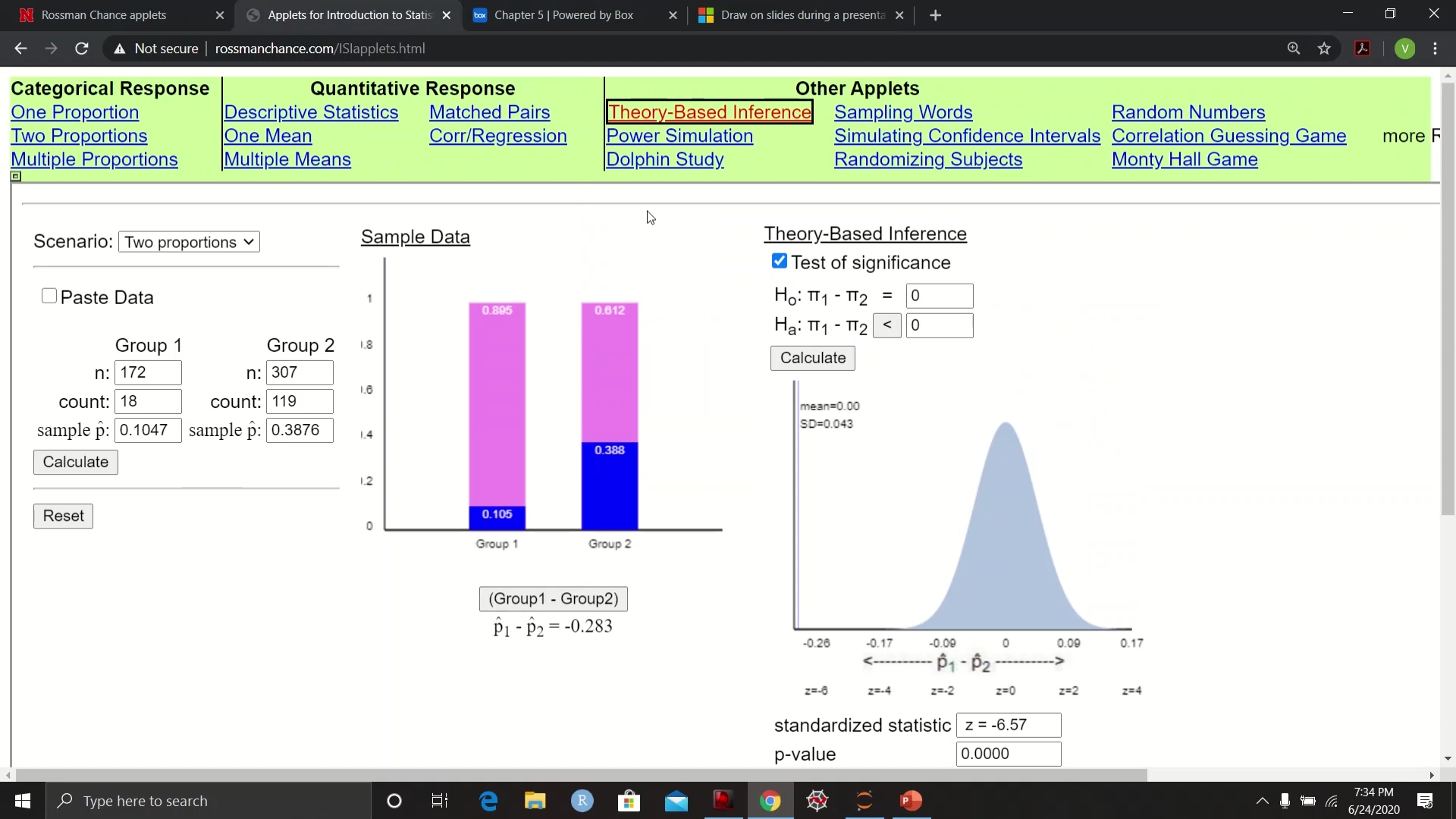Click the Adobe Acrobat extension icon
This screenshot has height=819, width=1456.
[1363, 49]
